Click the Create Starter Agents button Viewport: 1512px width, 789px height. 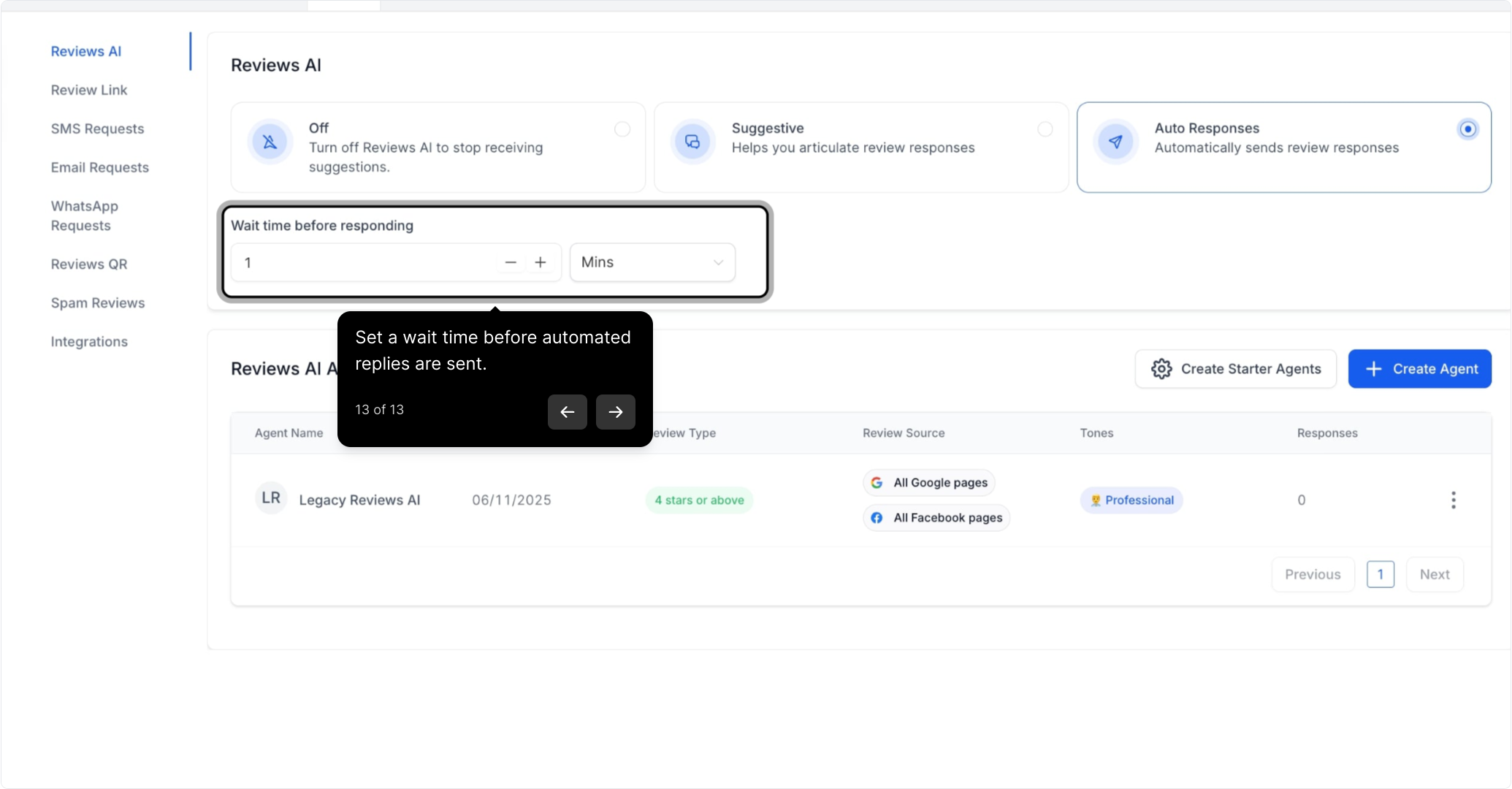click(1236, 369)
